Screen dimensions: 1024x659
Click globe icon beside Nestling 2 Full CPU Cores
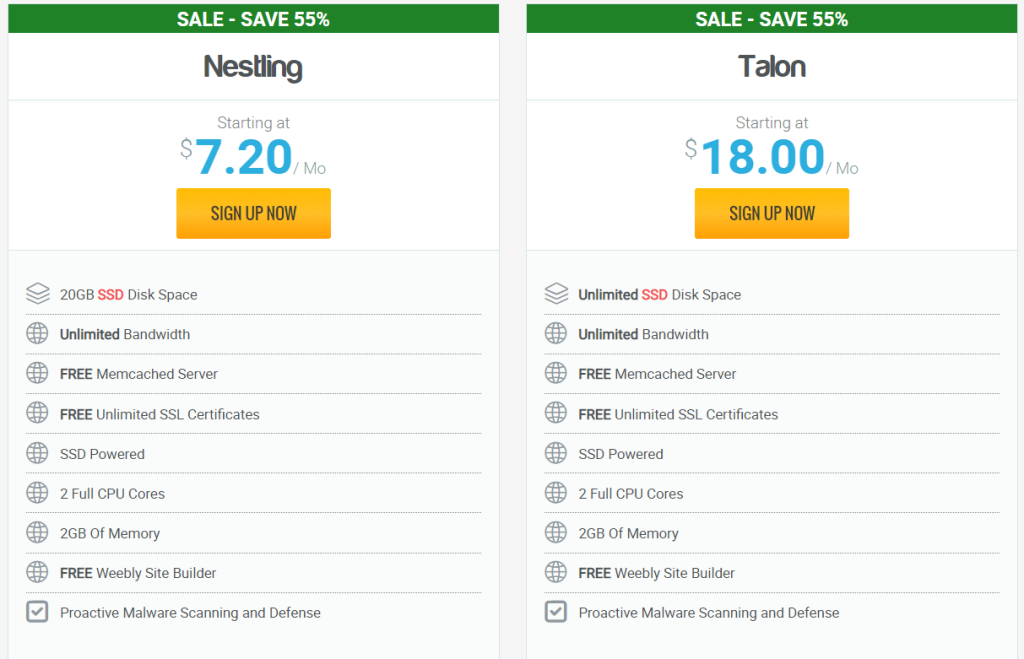tap(37, 493)
